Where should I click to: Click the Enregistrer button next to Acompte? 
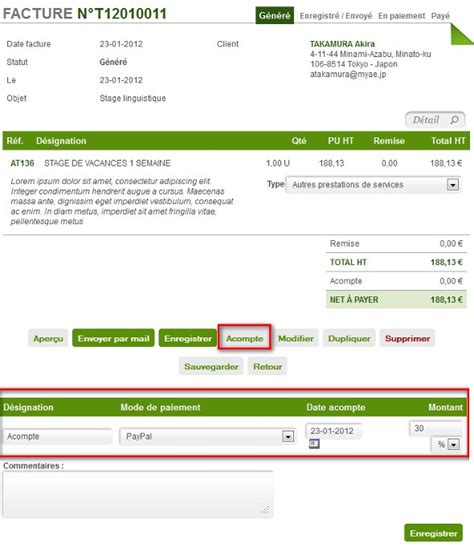188,338
